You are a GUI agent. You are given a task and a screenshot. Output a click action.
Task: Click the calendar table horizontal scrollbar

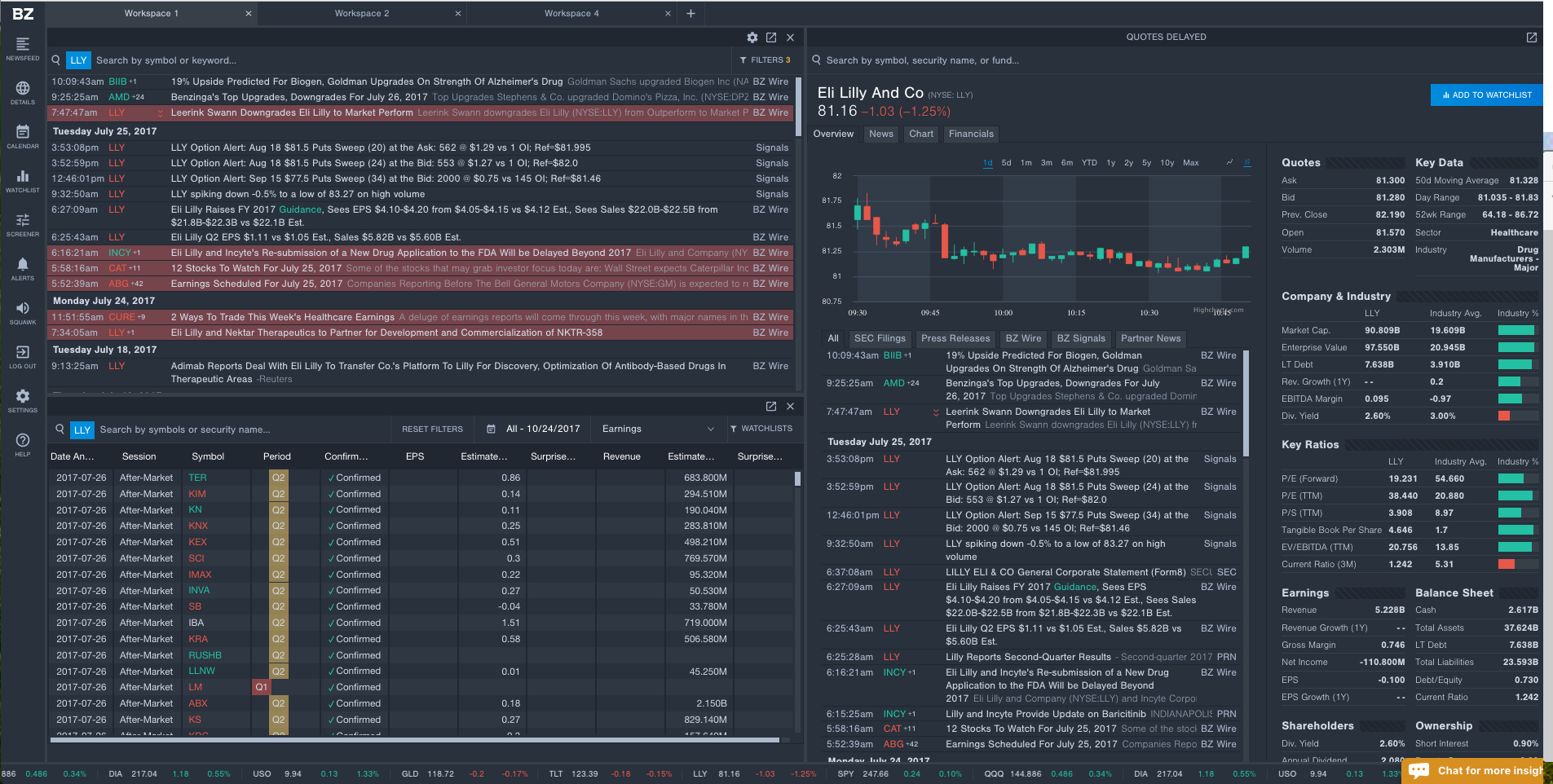414,740
